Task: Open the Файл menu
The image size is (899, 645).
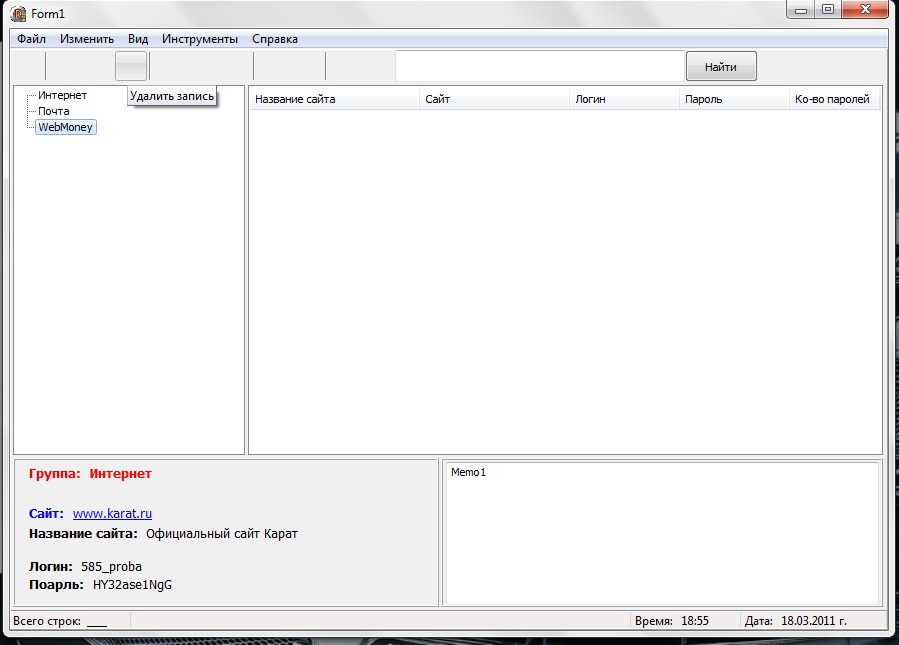Action: [32, 39]
